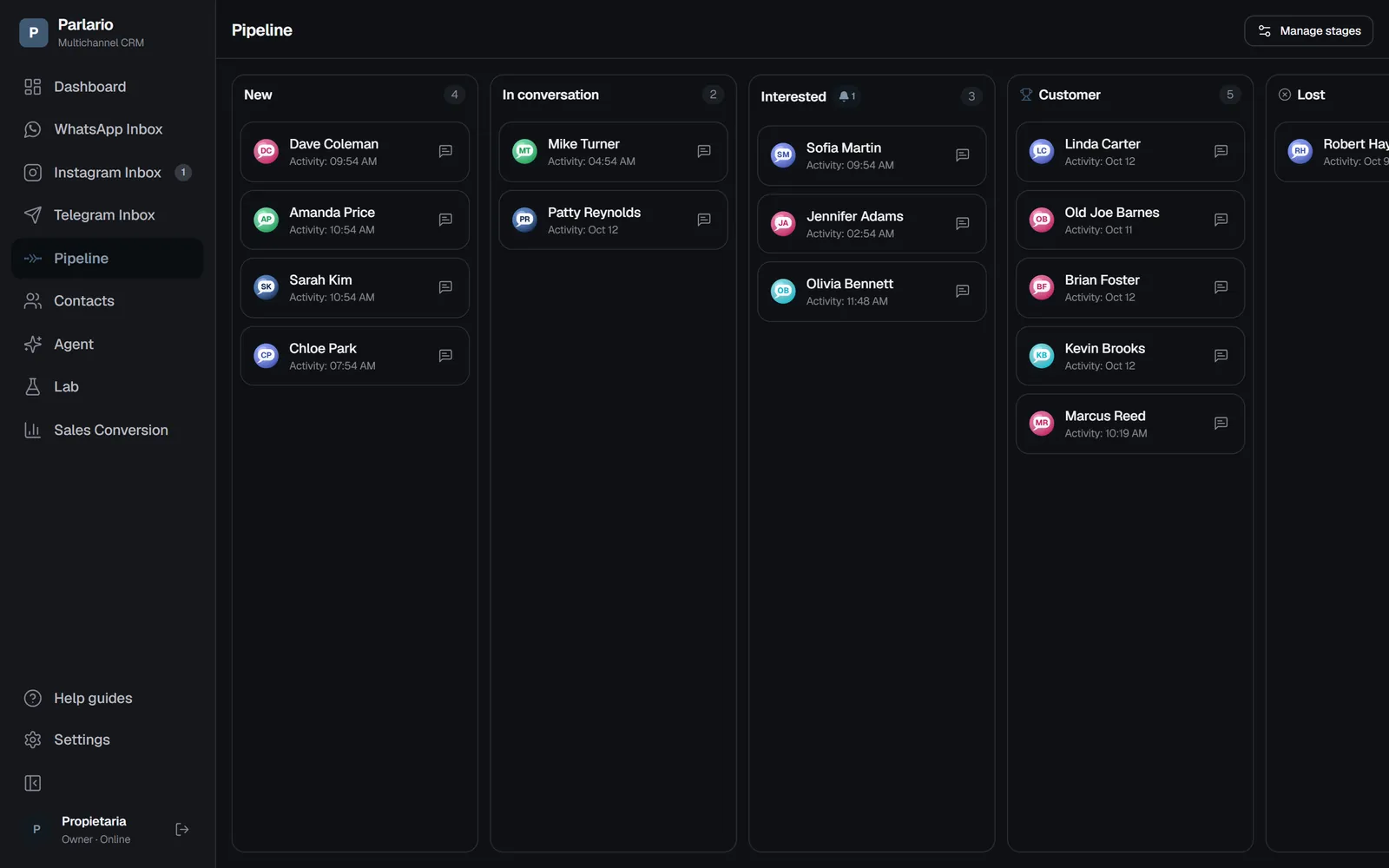
Task: Open chat icon on Linda Carter card
Action: [1221, 151]
